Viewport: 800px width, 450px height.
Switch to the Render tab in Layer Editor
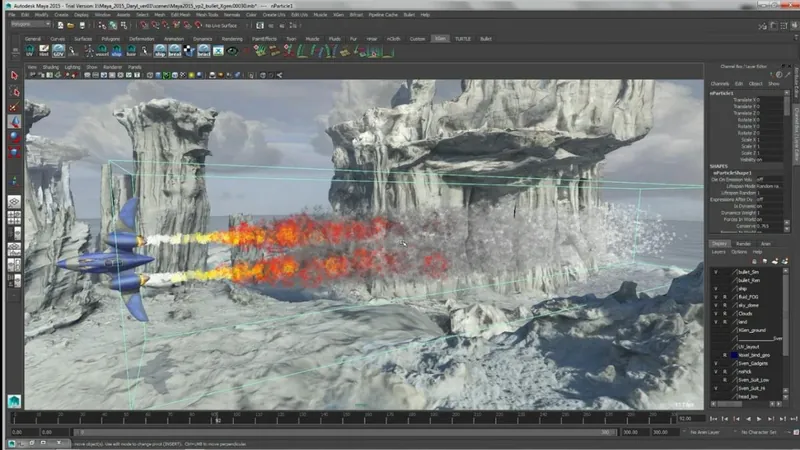(743, 244)
